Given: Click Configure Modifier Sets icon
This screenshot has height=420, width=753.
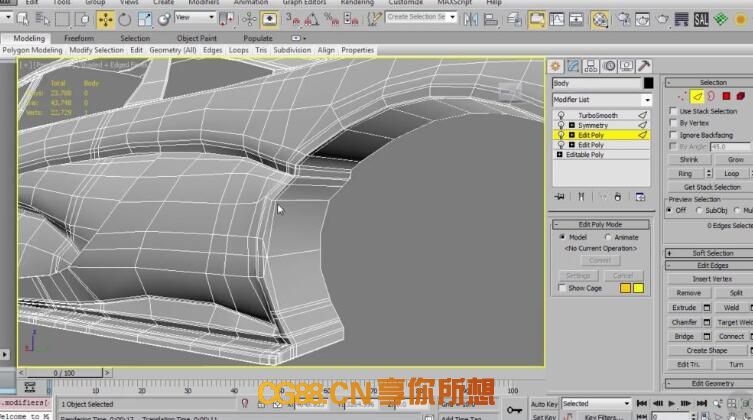Looking at the screenshot, I should point(640,197).
